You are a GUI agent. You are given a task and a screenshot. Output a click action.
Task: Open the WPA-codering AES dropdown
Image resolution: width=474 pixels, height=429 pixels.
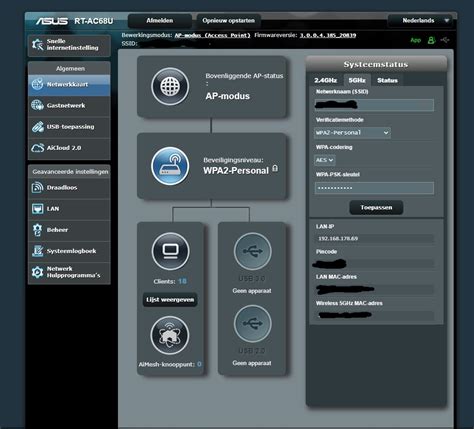(x=325, y=160)
